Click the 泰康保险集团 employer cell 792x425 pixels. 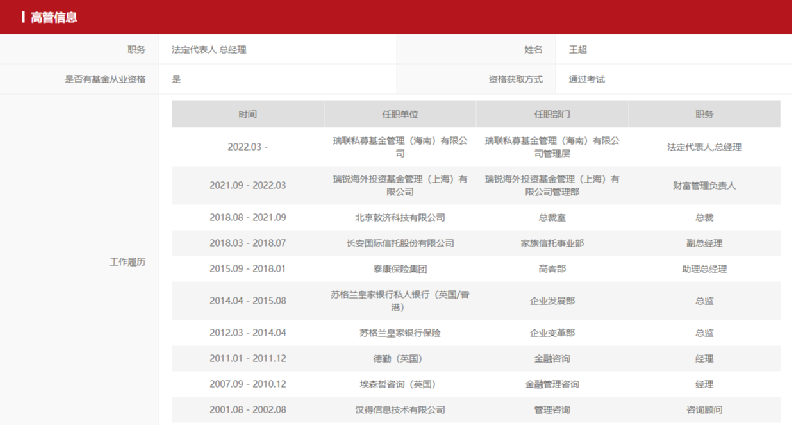pyautogui.click(x=399, y=268)
